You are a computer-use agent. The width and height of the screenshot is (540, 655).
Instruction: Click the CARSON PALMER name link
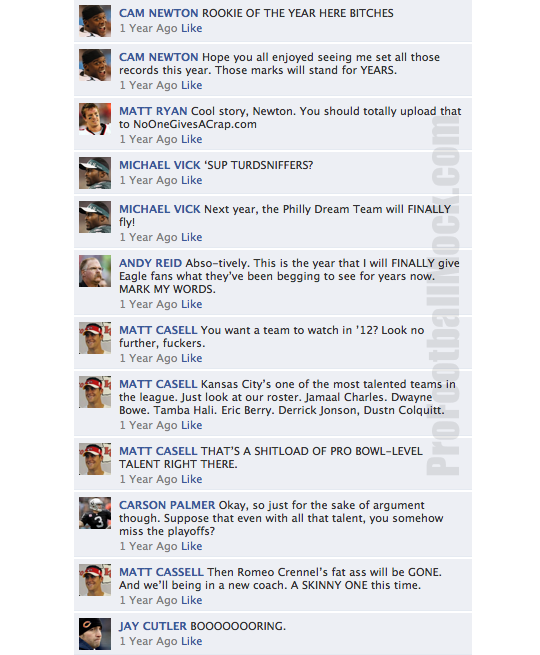167,505
